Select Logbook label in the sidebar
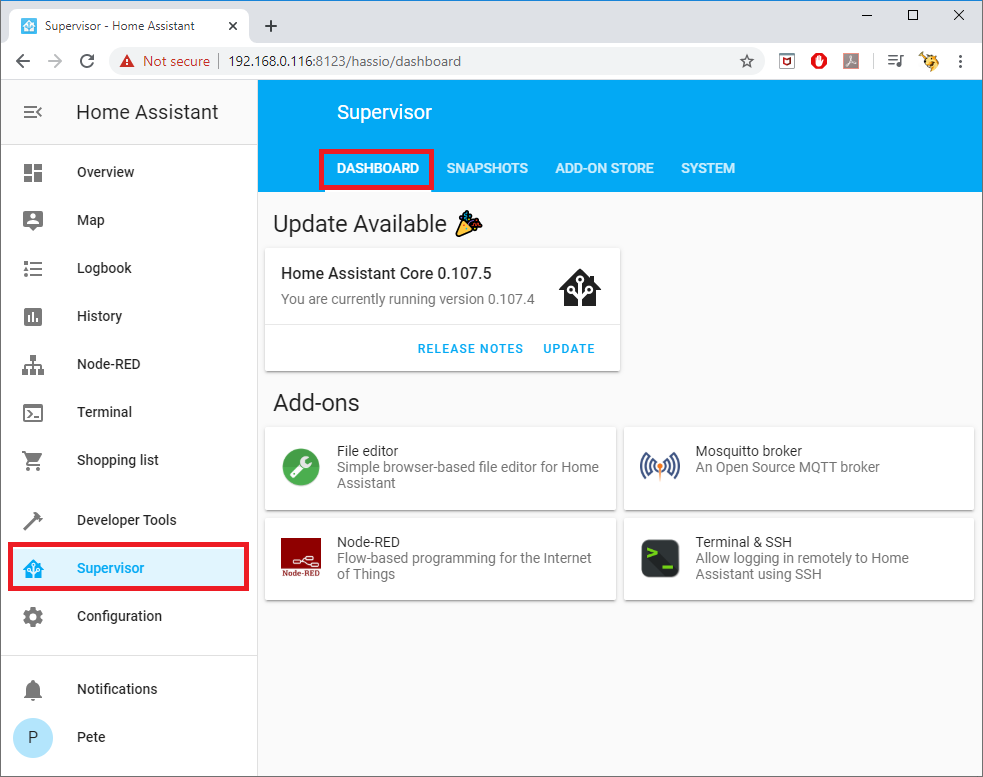The width and height of the screenshot is (983, 777). point(104,268)
